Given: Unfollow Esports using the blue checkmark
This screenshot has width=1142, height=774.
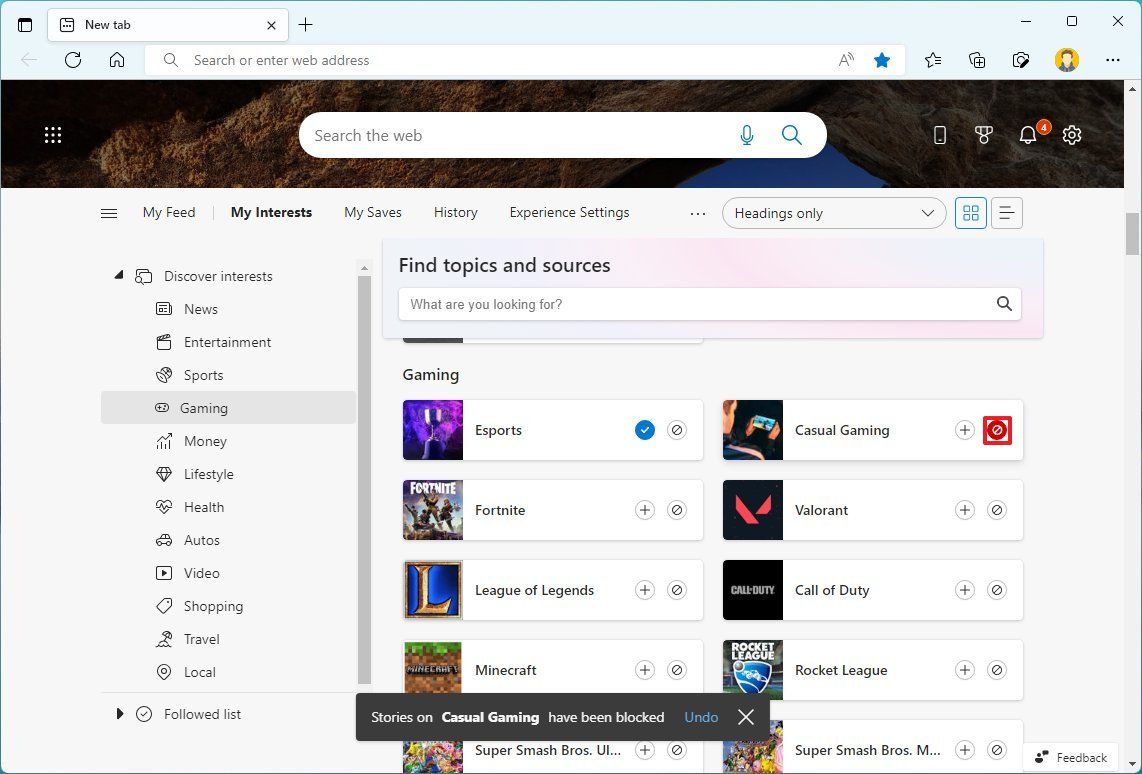Looking at the screenshot, I should click(644, 429).
